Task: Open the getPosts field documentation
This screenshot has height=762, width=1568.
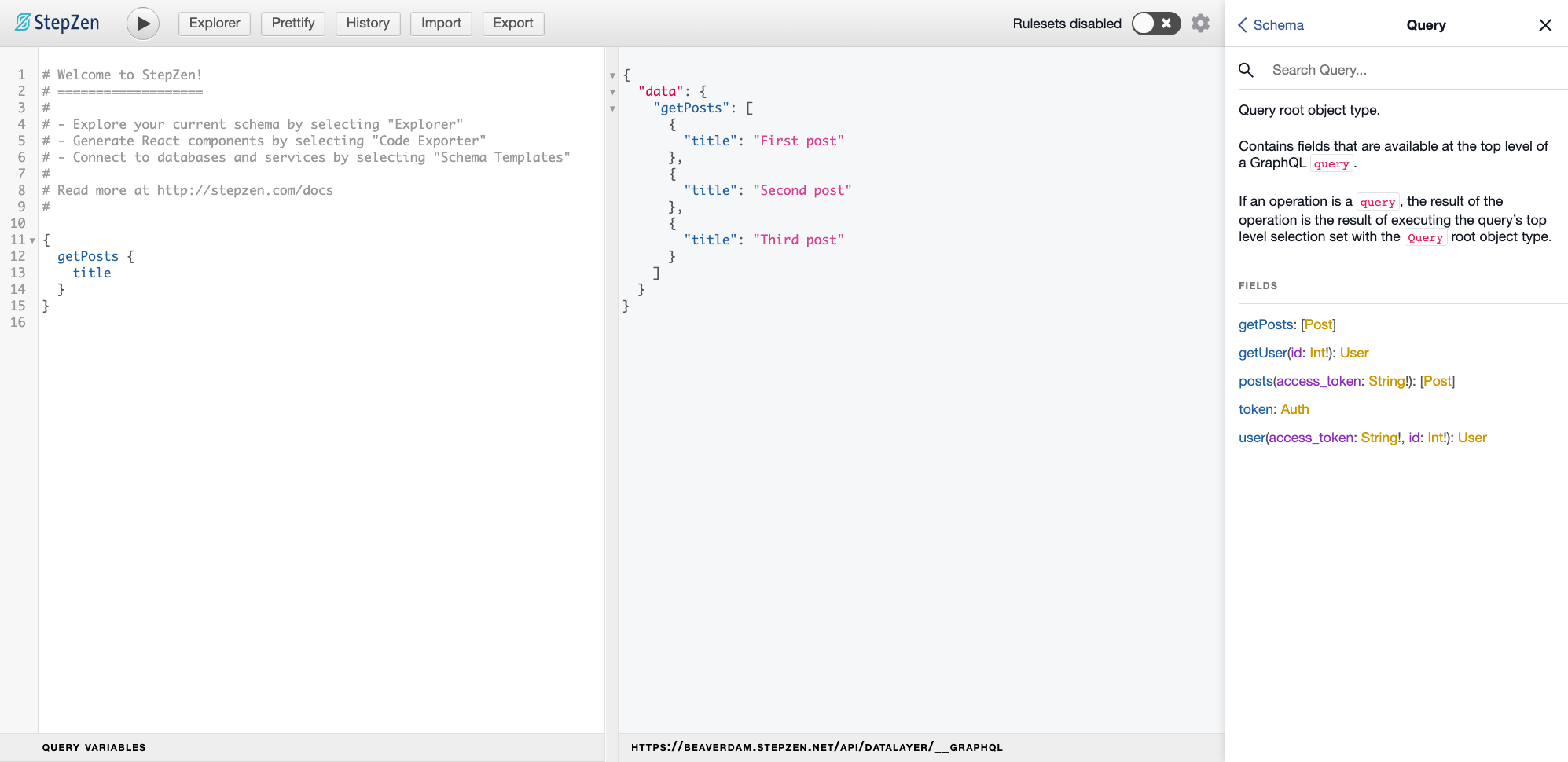Action: (1265, 324)
